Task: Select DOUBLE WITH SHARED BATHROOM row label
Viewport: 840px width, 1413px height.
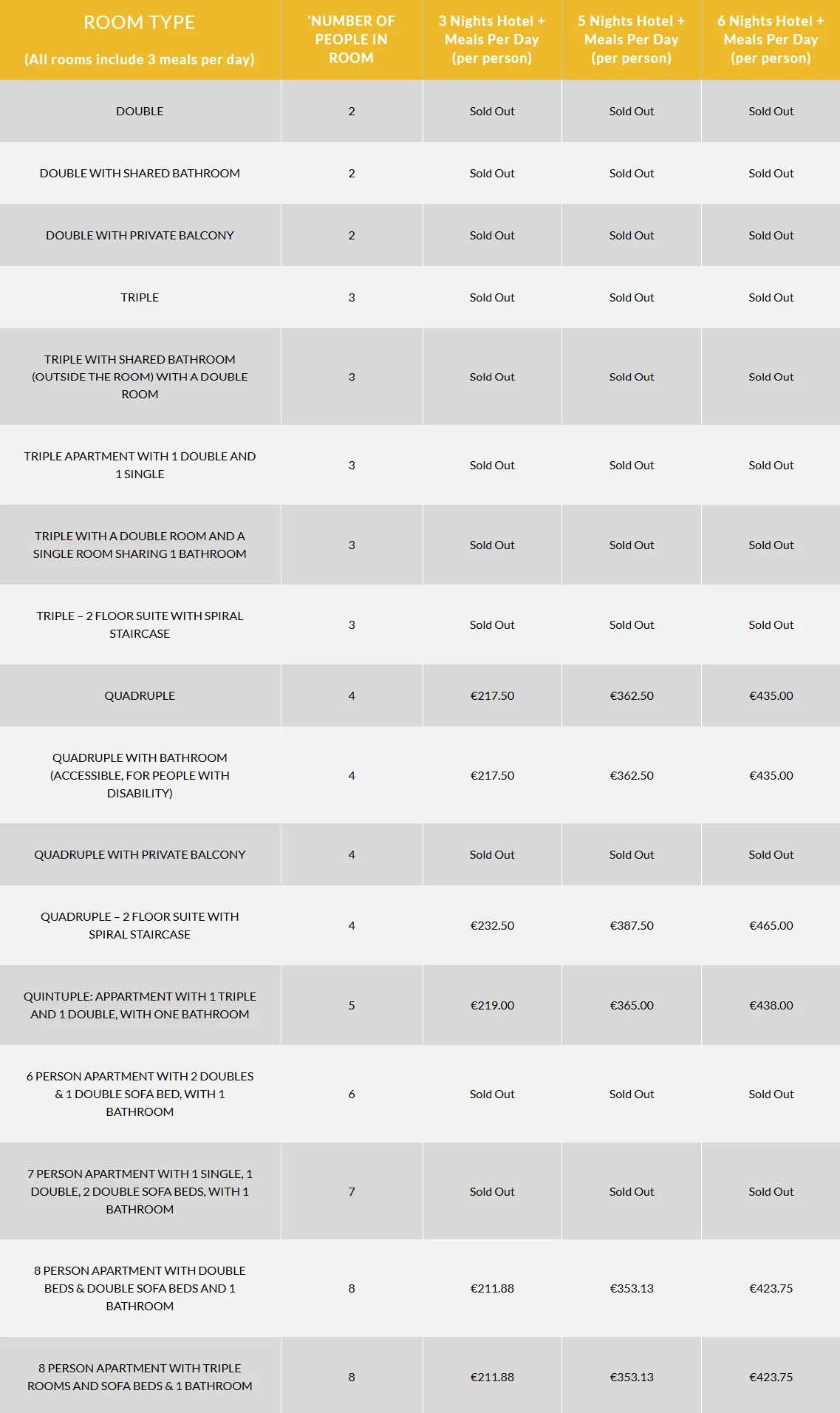Action: coord(140,173)
